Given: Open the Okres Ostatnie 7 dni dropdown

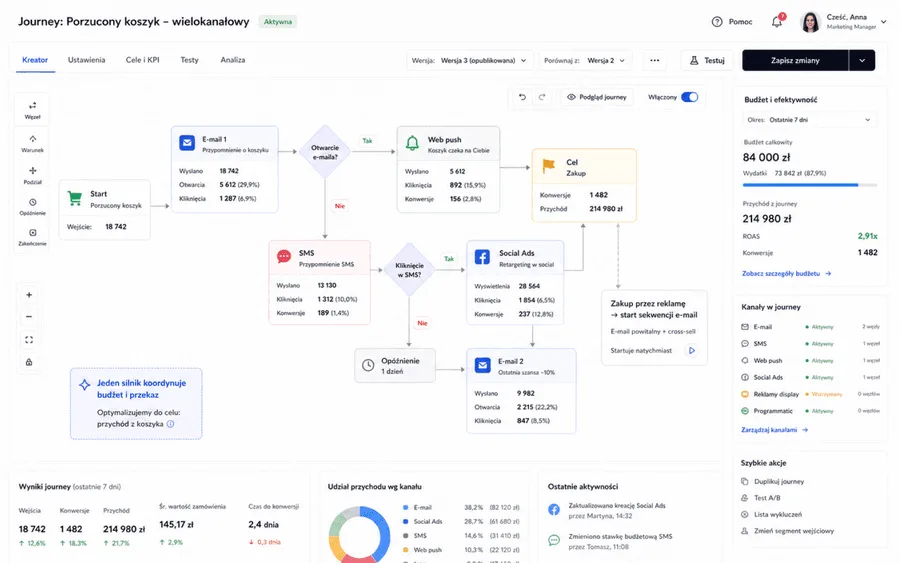Looking at the screenshot, I should [x=809, y=120].
